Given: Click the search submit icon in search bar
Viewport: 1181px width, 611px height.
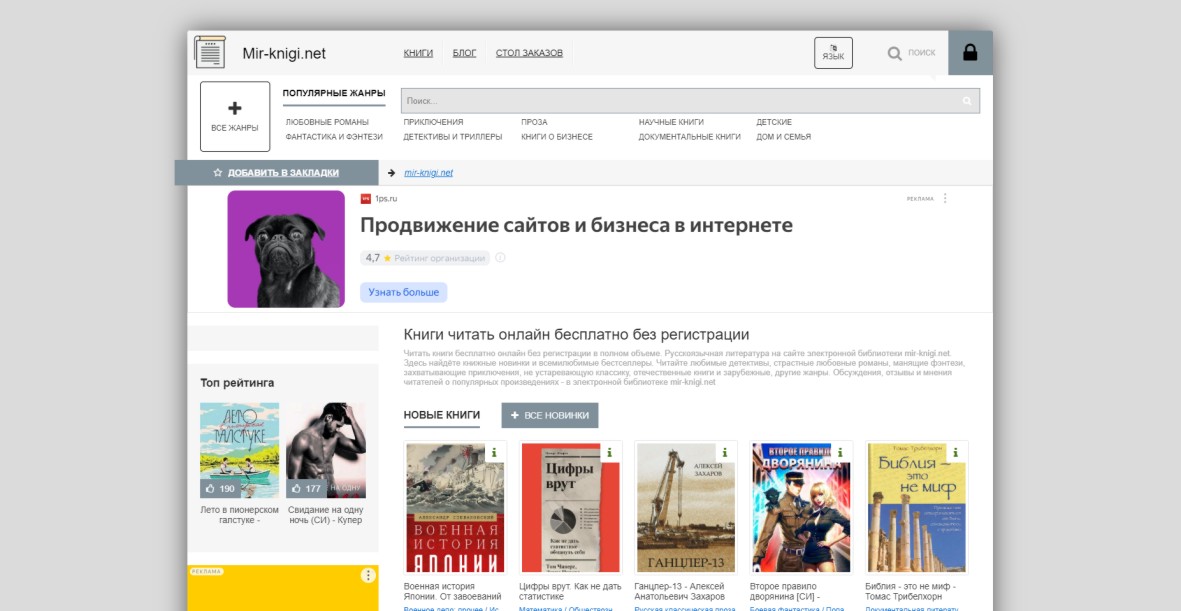Looking at the screenshot, I should (967, 101).
